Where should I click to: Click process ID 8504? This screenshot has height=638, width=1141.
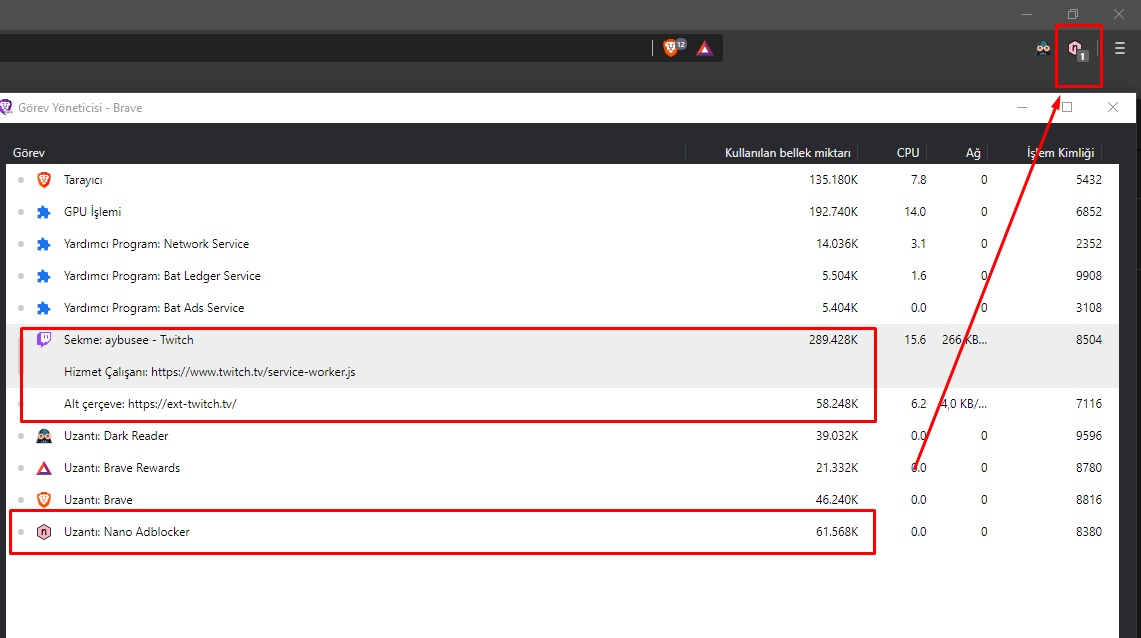click(1089, 340)
